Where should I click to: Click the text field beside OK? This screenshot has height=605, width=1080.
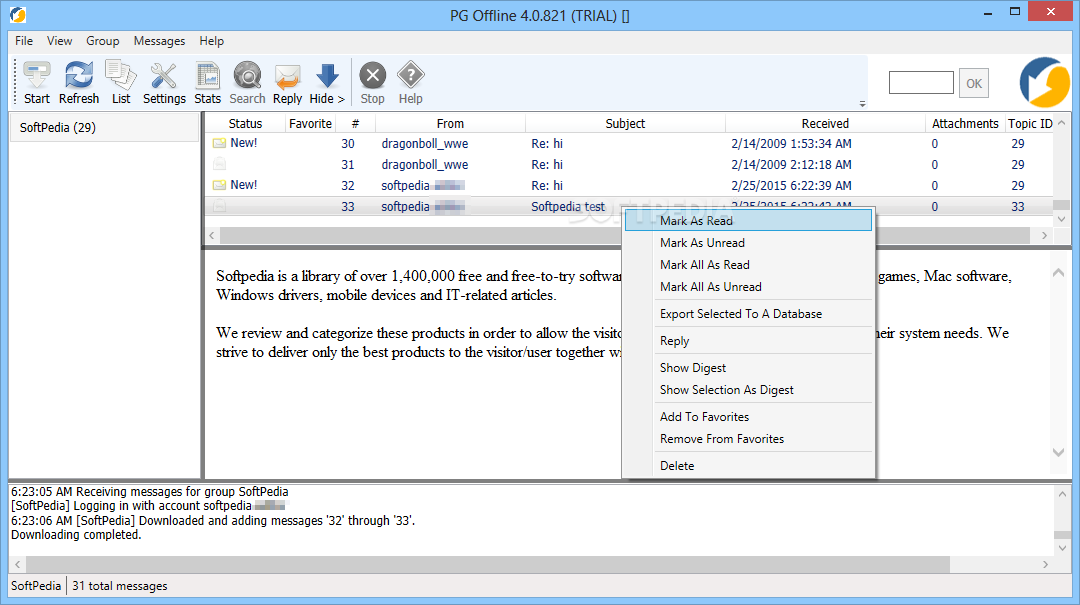click(x=921, y=83)
